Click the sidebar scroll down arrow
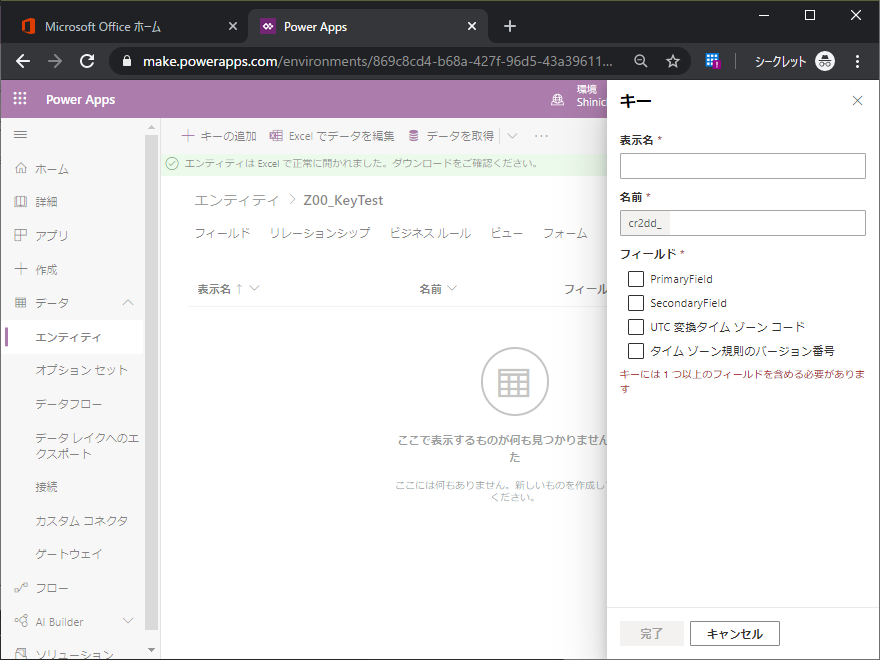Image resolution: width=880 pixels, height=660 pixels. click(152, 650)
